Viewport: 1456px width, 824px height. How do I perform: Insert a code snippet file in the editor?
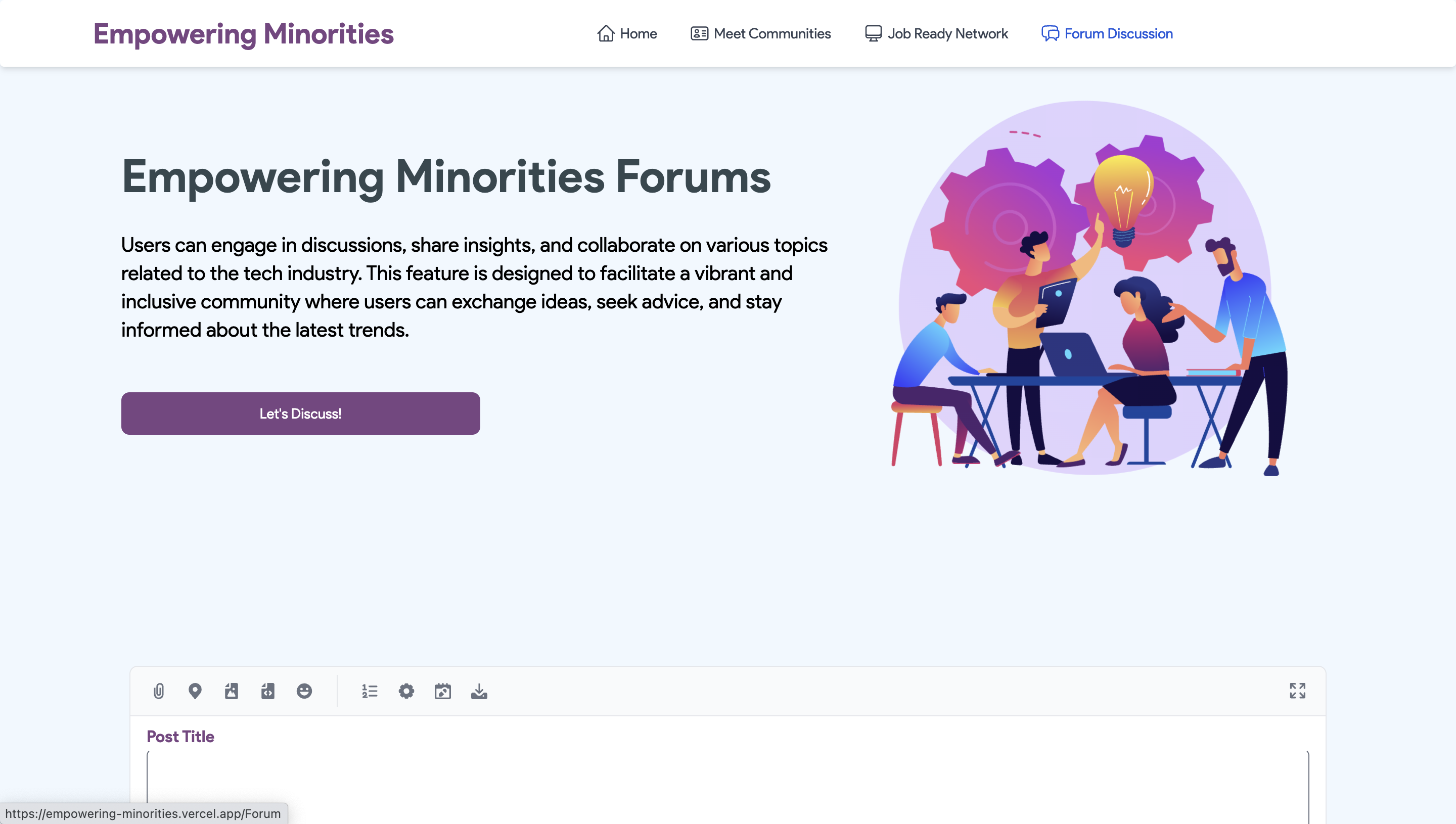click(267, 691)
